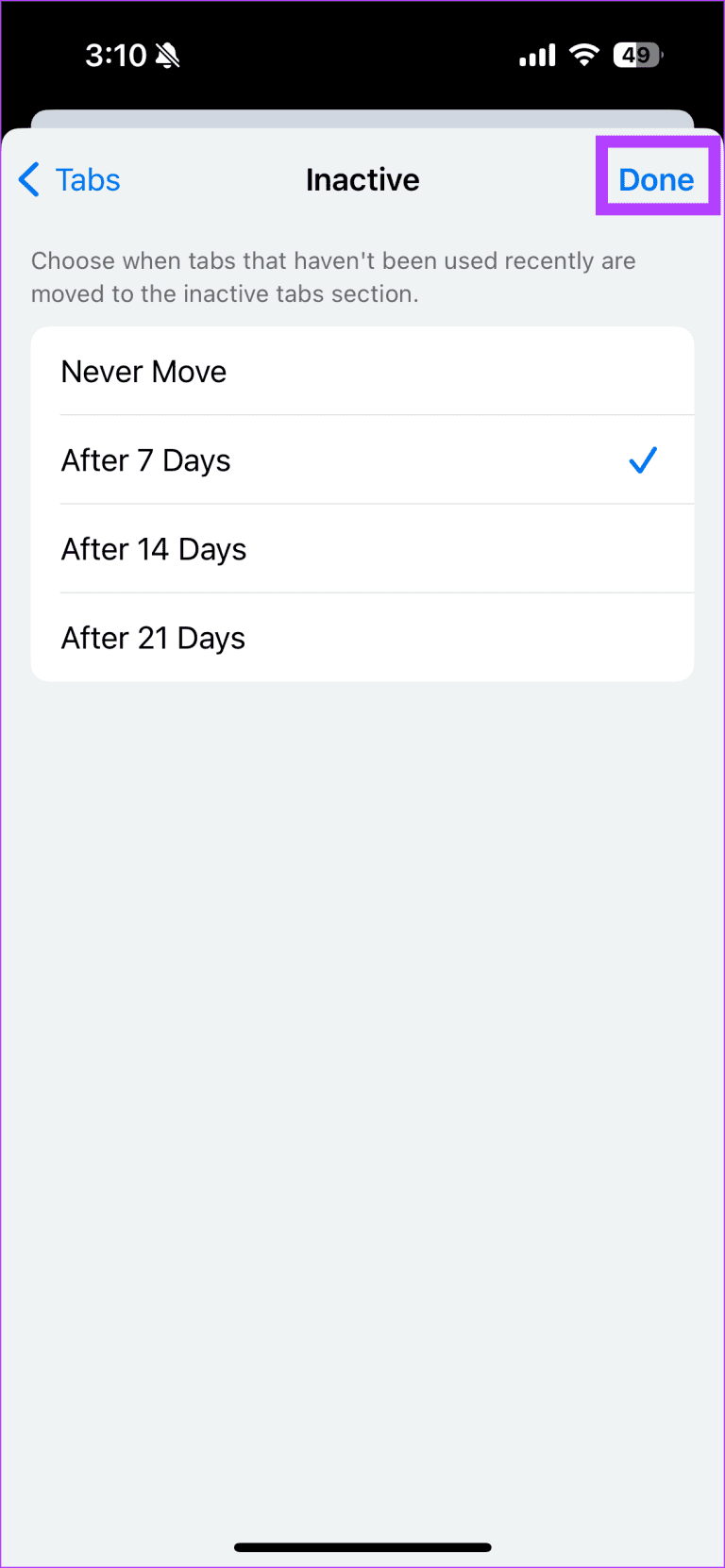Tap the Tabs back link
Image resolution: width=725 pixels, height=1568 pixels.
87,179
